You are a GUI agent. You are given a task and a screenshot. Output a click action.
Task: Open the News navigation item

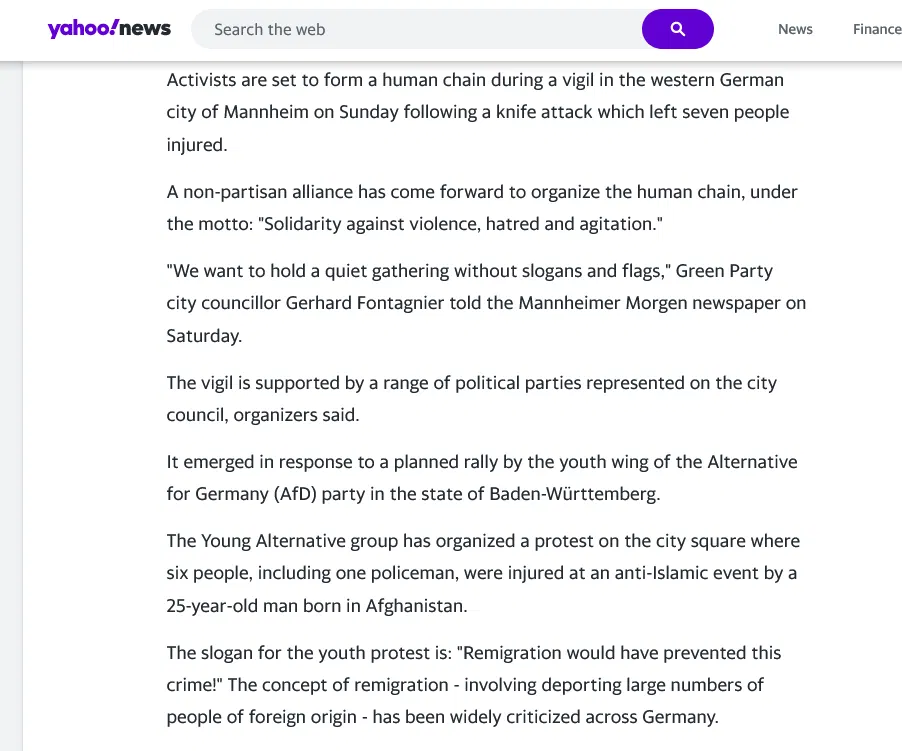pos(795,29)
